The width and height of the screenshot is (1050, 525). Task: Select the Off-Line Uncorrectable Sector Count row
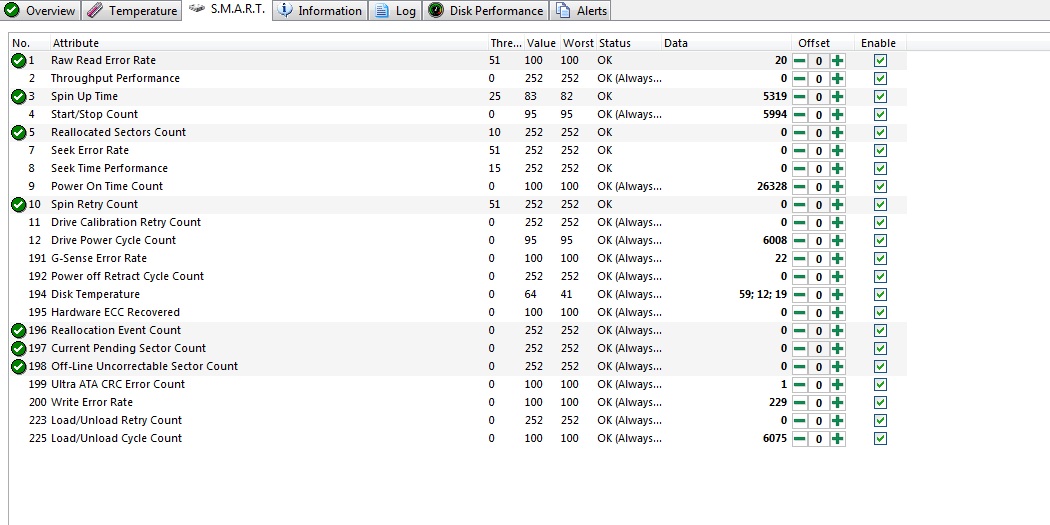tap(458, 366)
